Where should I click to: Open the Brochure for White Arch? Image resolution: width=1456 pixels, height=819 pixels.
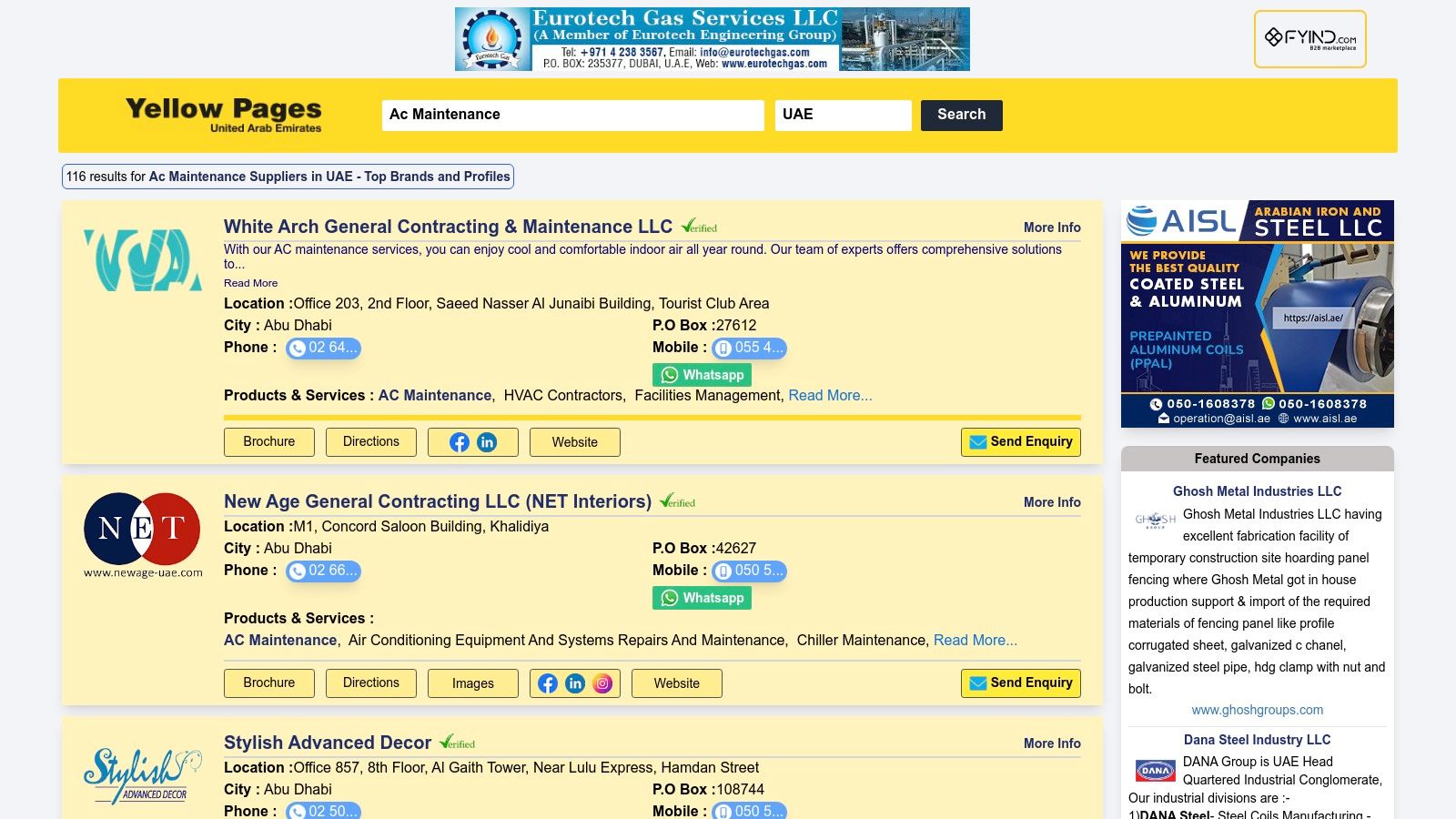pos(268,441)
